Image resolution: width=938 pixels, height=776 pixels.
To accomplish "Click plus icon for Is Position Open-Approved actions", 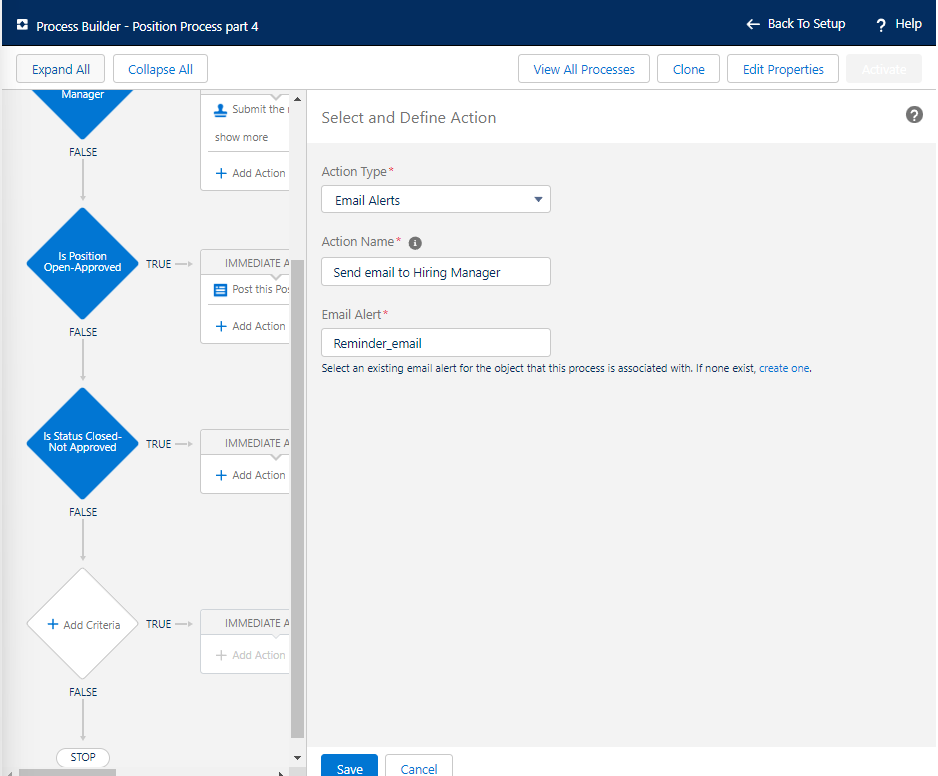I will click(x=221, y=326).
